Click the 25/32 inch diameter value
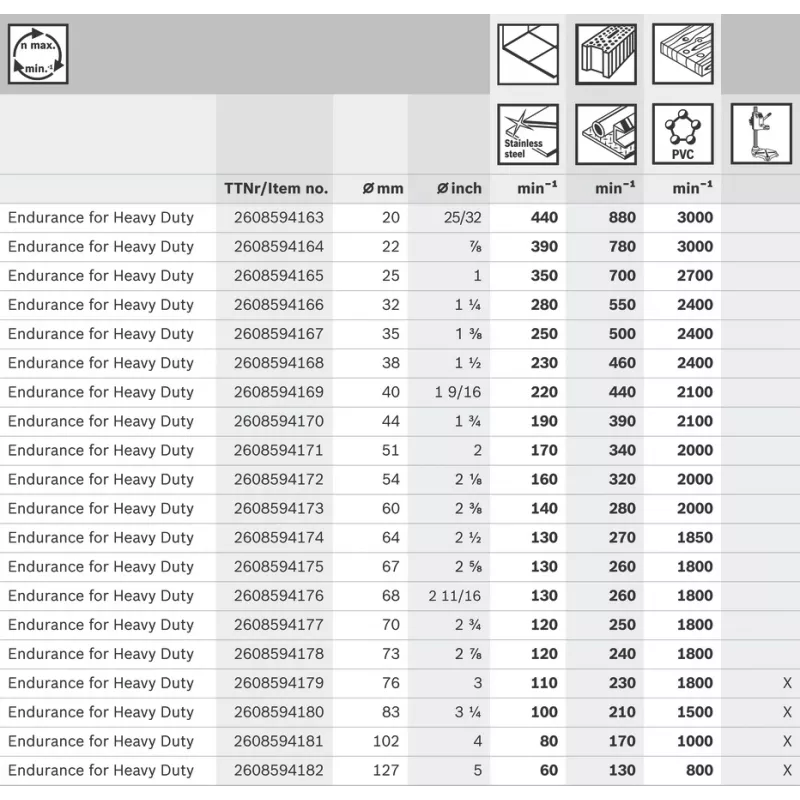Screen dimensions: 800x800 tap(462, 217)
